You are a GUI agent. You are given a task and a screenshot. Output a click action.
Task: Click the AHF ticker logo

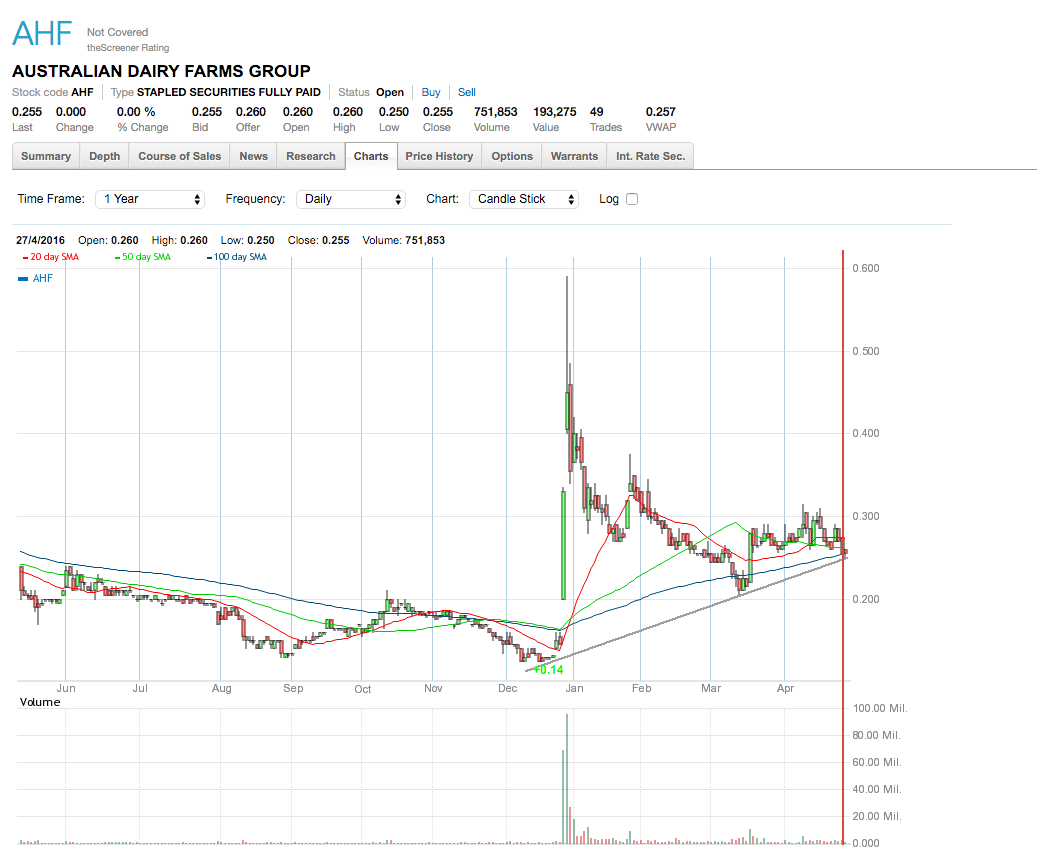click(42, 34)
